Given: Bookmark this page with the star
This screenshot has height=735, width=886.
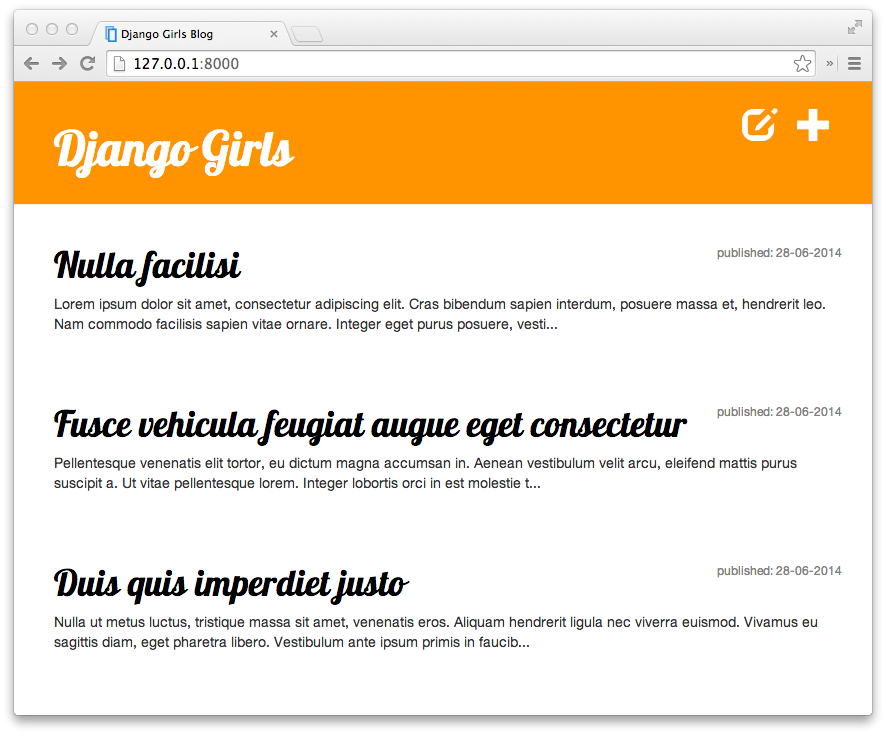Looking at the screenshot, I should 802,64.
